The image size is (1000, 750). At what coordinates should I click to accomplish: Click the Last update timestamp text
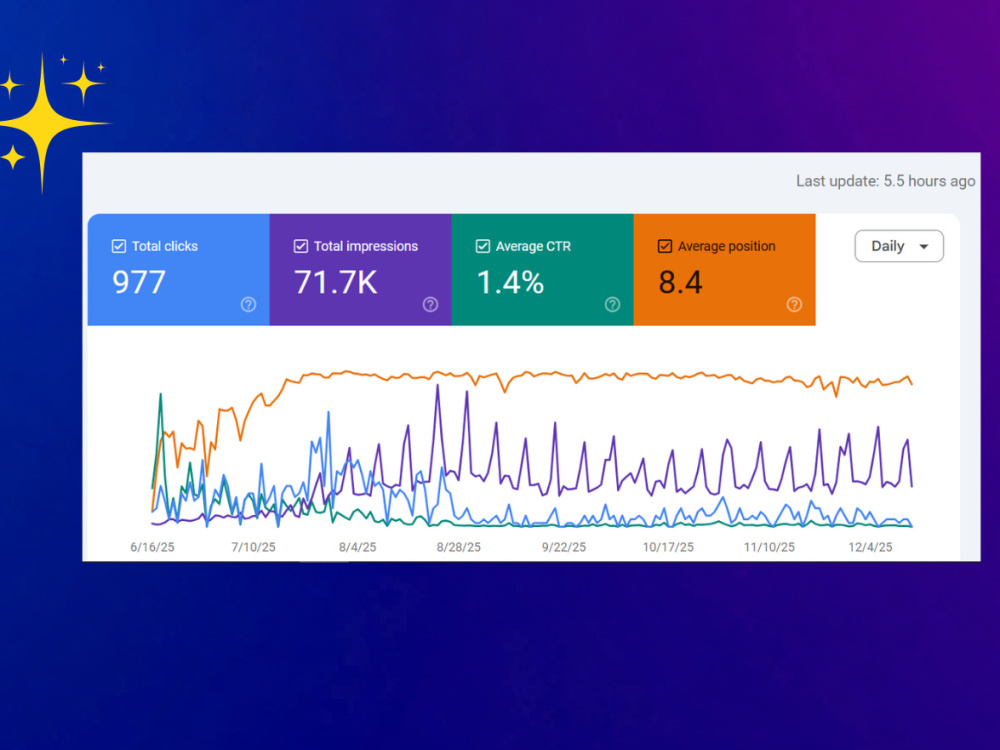tap(885, 181)
